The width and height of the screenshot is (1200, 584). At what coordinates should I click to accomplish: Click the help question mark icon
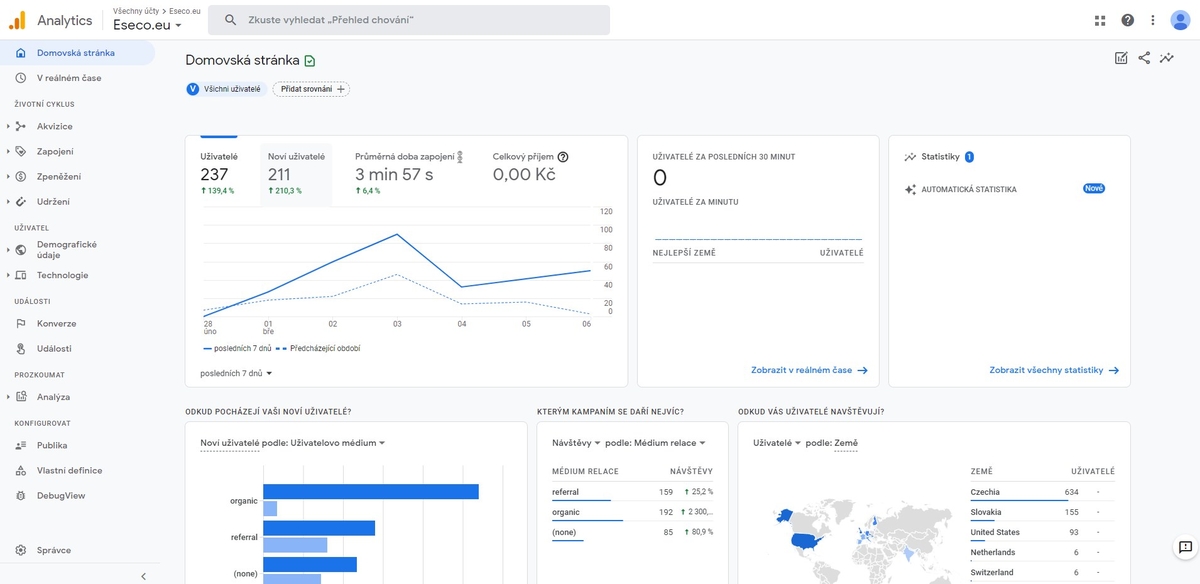tap(1128, 20)
